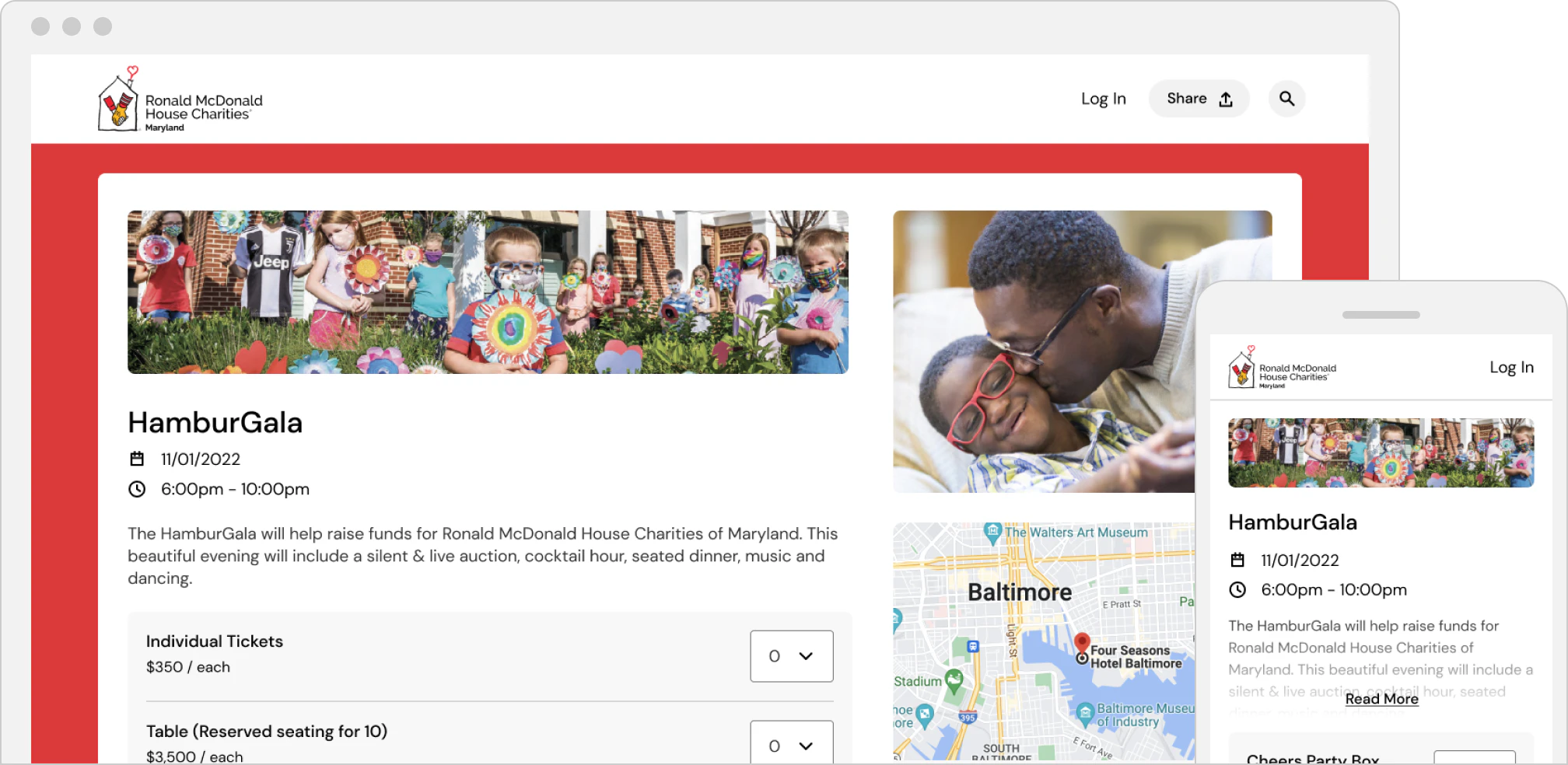1568x765 pixels.
Task: Click the calendar icon in the mobile preview
Action: [x=1238, y=560]
